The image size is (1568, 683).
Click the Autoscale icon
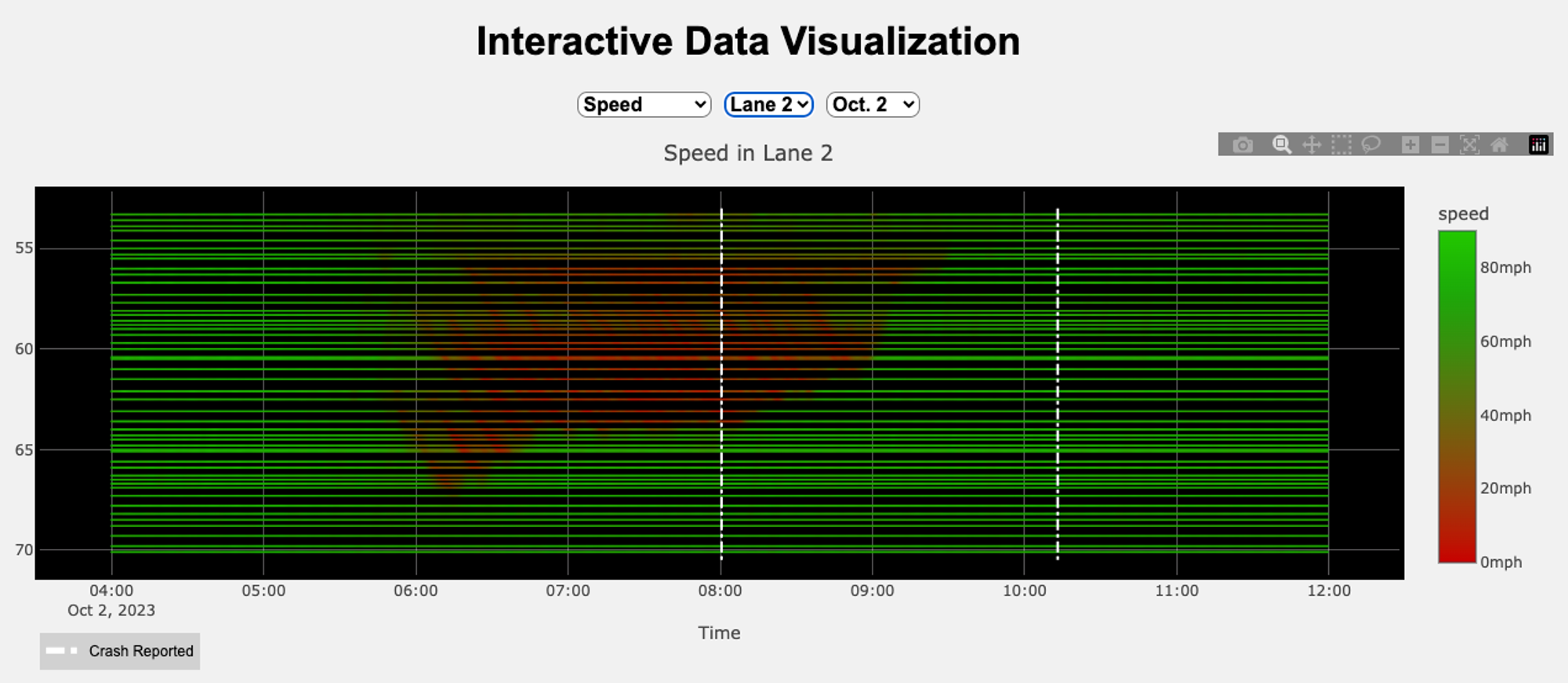1469,145
